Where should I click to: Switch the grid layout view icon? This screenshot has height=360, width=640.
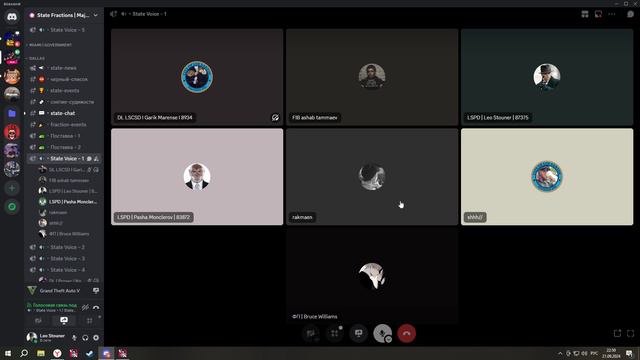[585, 14]
